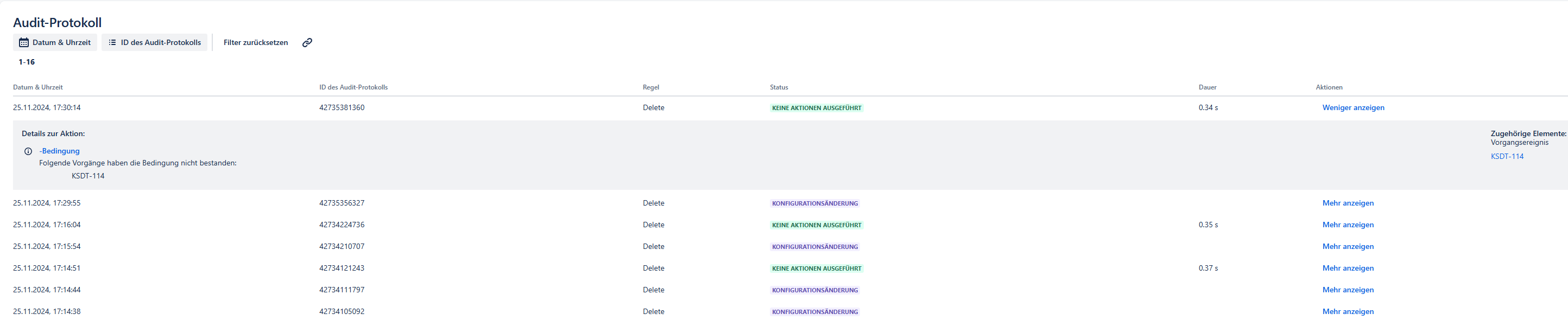Click Mehr anzeigen in the 17:14:44 row
Screen dimensions: 1568x320
(1348, 290)
